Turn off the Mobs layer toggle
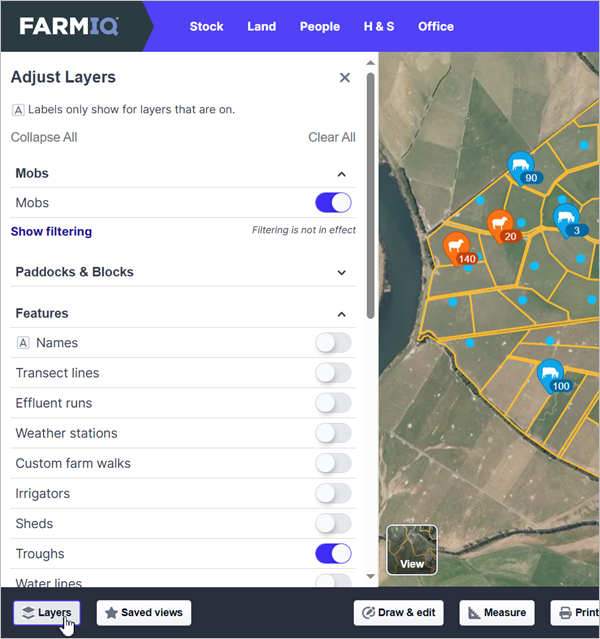This screenshot has height=639, width=600. (x=333, y=203)
